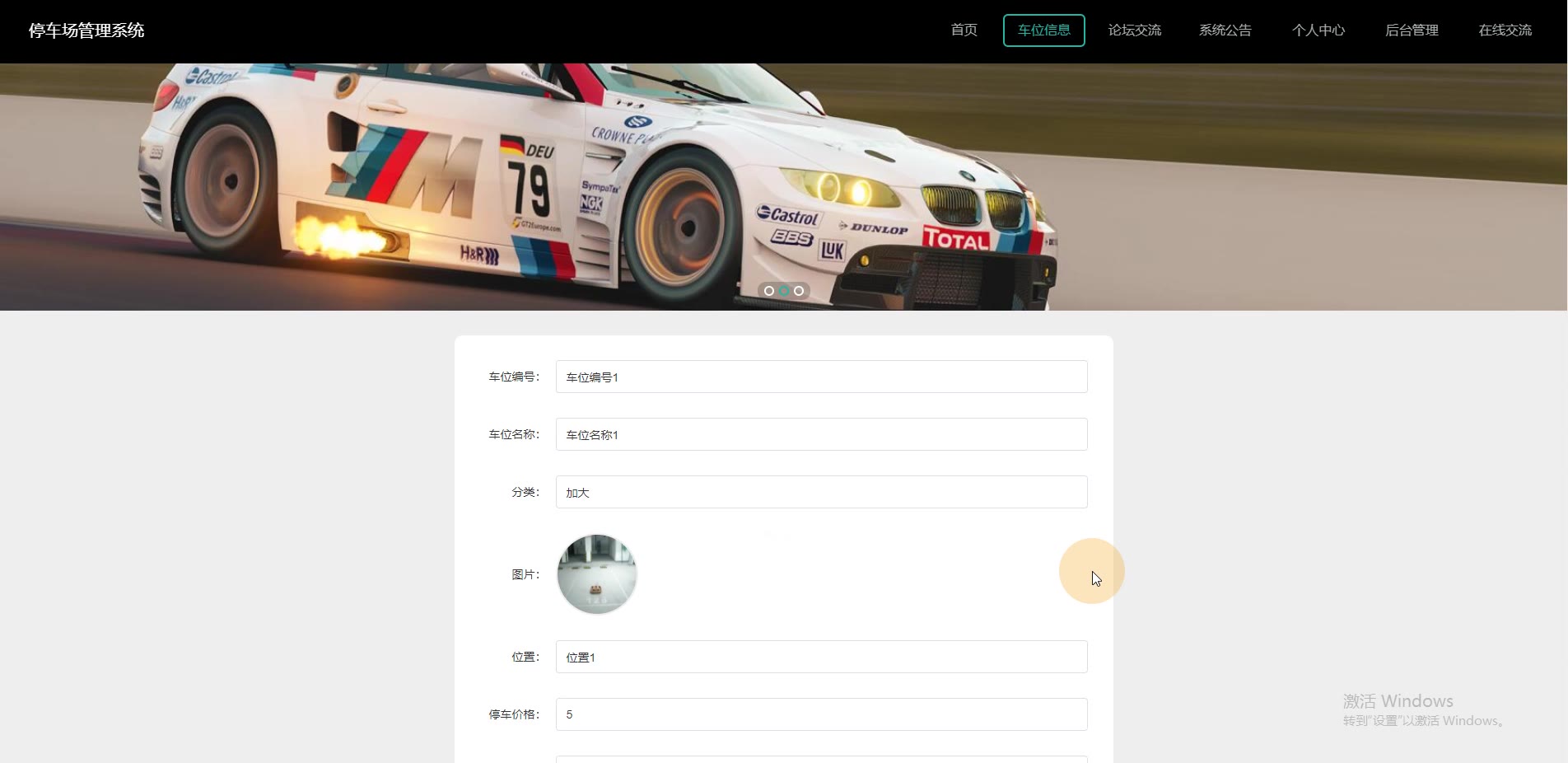Click the race car banner image
Screen dimensions: 1568x763
coord(783,187)
